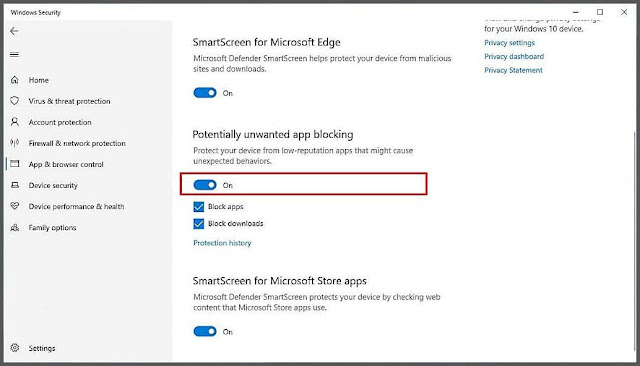Image resolution: width=640 pixels, height=366 pixels.
Task: Select App & browser control menu item
Action: [x=66, y=164]
